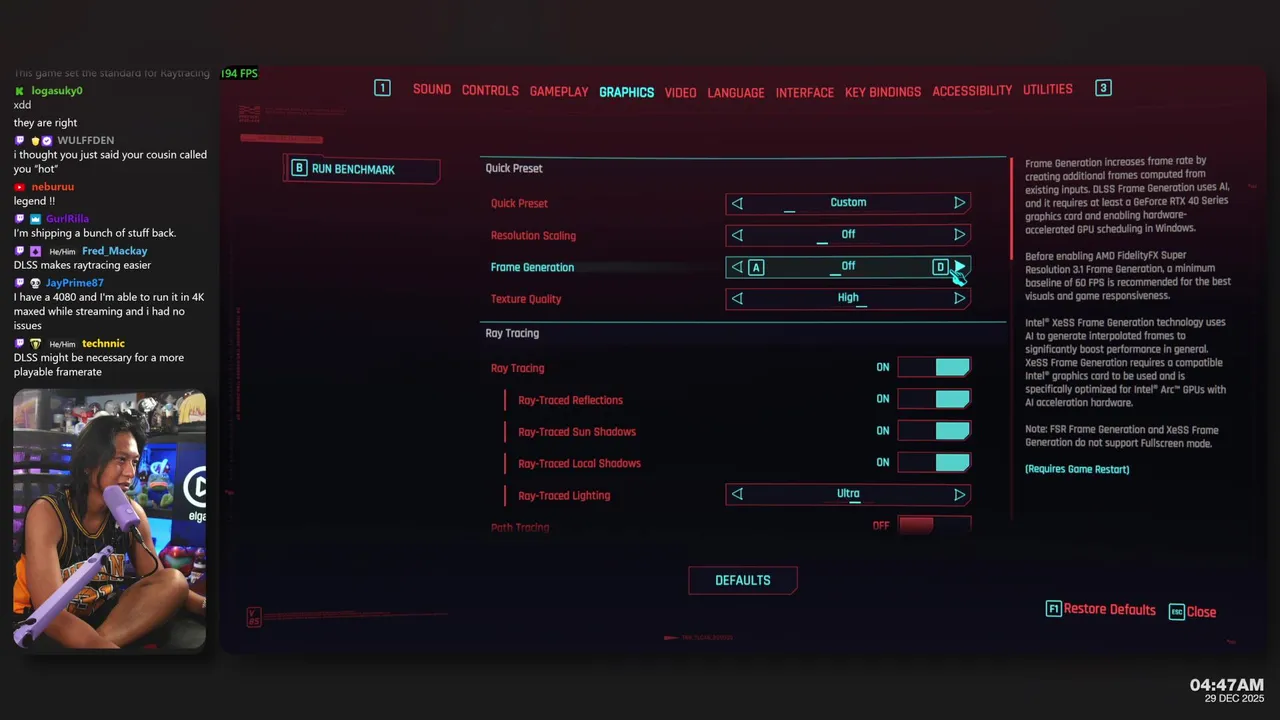
Task: Click the left arrow for Texture Quality
Action: pyautogui.click(x=737, y=298)
